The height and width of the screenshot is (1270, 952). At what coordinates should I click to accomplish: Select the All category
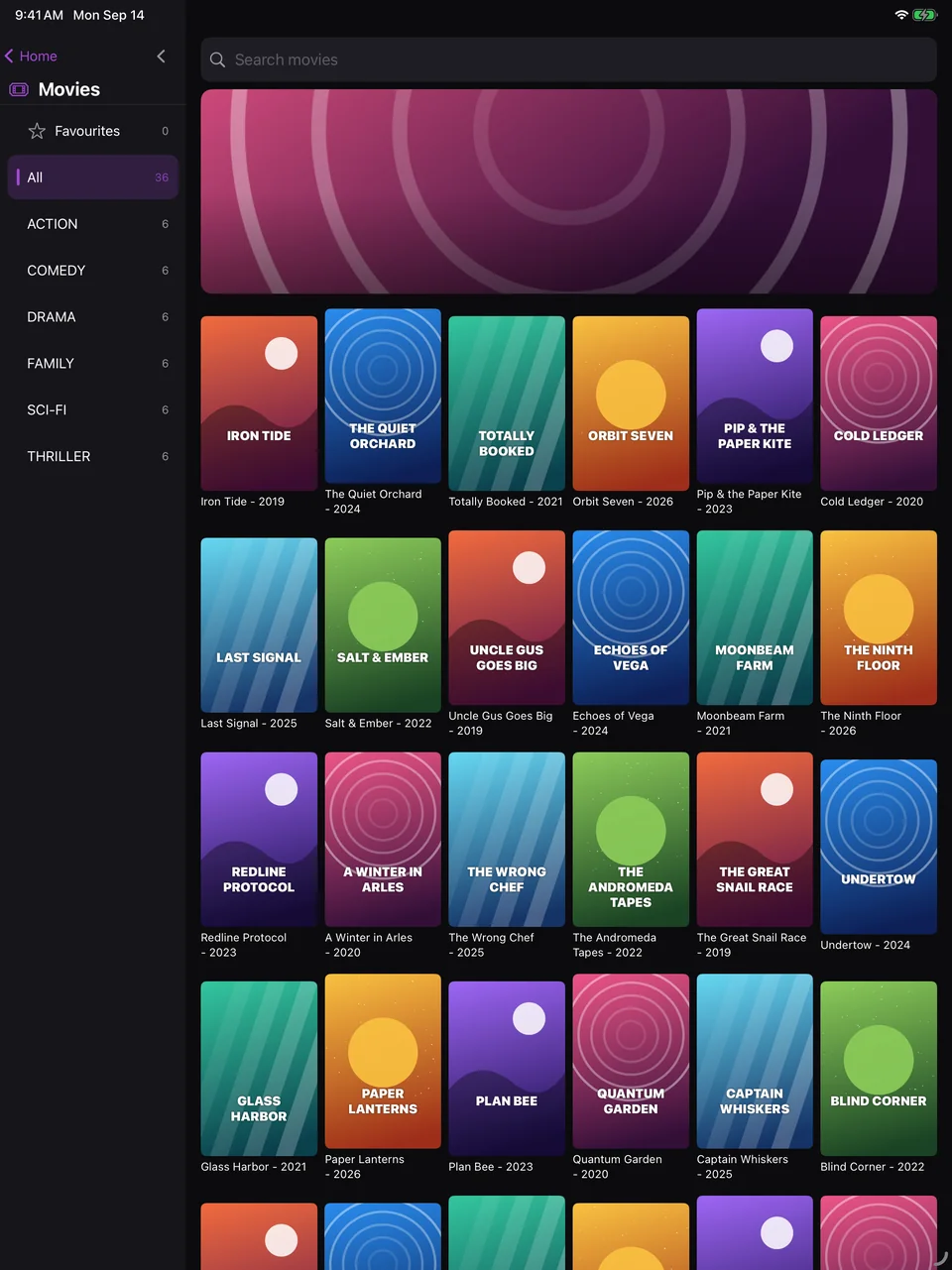coord(93,177)
